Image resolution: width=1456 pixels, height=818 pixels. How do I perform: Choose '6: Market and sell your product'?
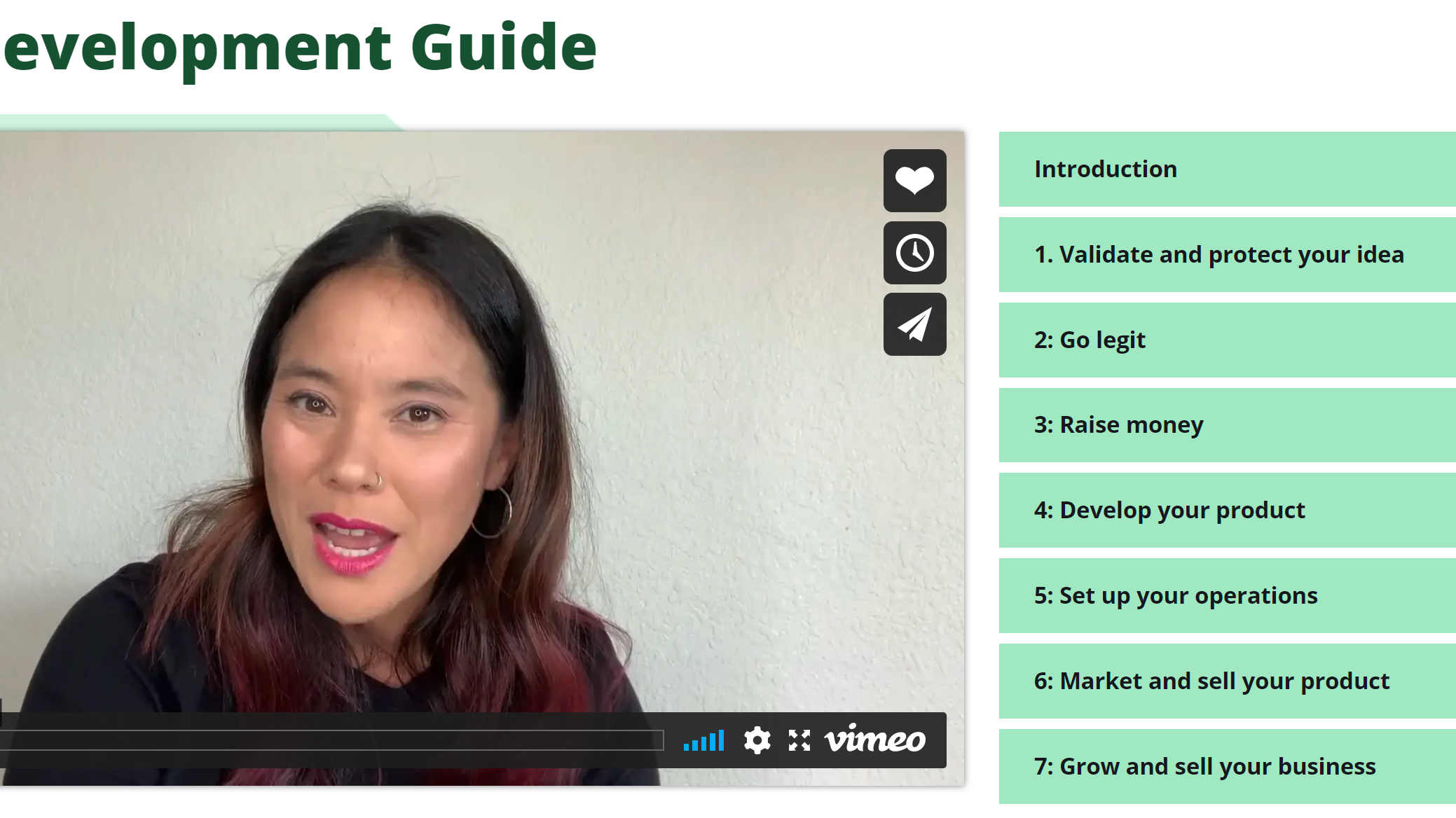pyautogui.click(x=1227, y=681)
